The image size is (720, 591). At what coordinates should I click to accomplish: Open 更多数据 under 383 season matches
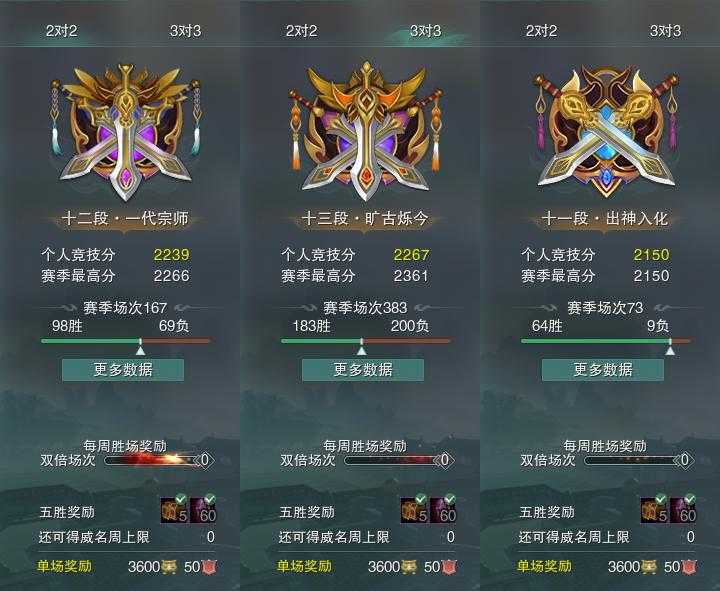tap(363, 370)
